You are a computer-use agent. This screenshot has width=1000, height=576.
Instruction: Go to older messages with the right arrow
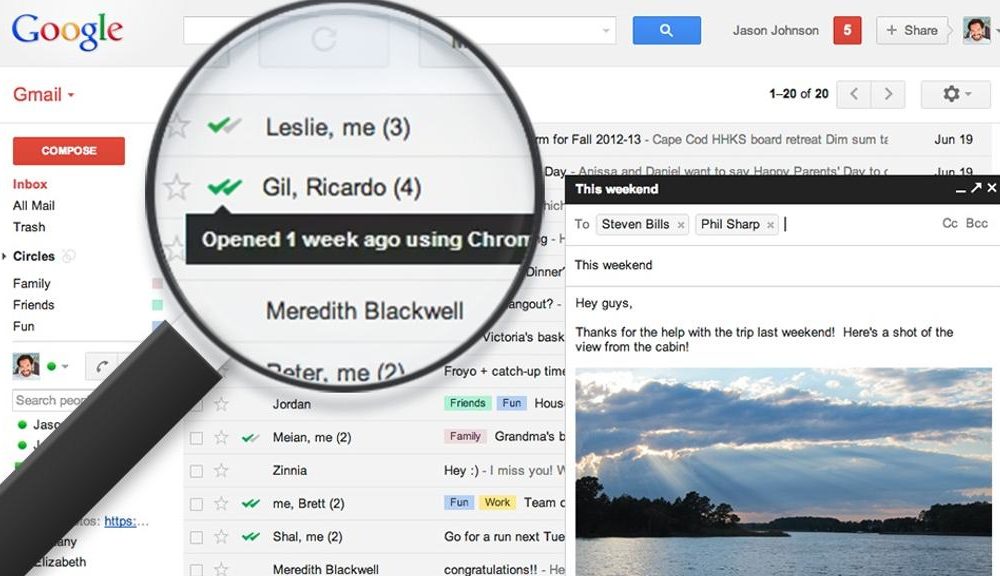(888, 93)
